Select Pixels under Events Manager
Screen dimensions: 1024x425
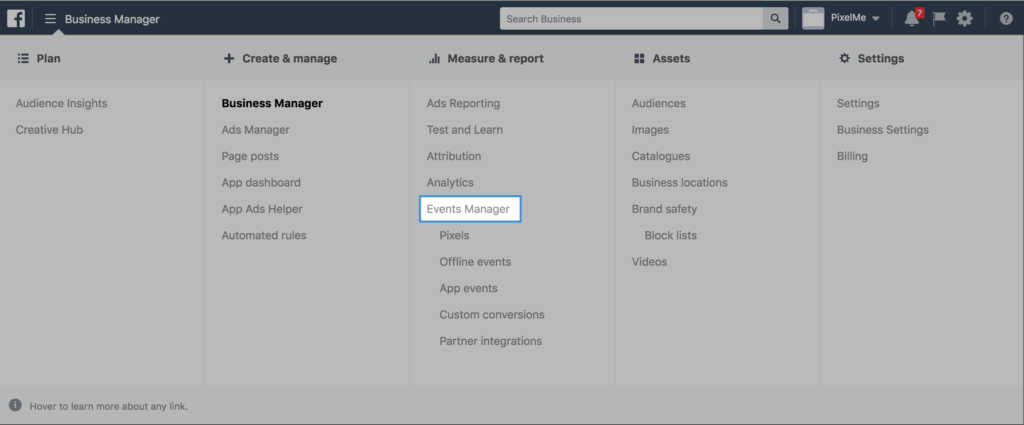coord(454,235)
